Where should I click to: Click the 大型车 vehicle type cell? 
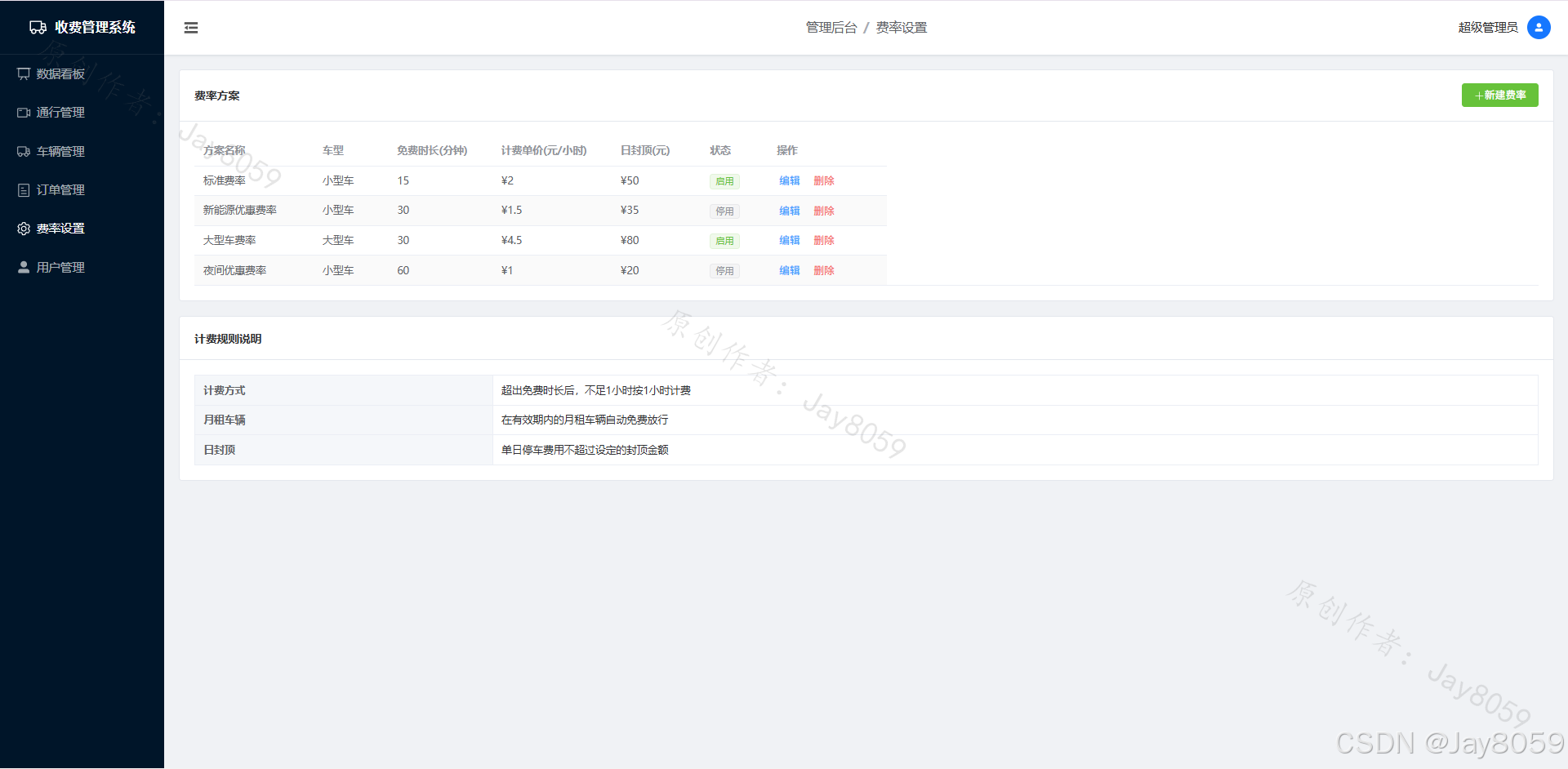coord(338,241)
